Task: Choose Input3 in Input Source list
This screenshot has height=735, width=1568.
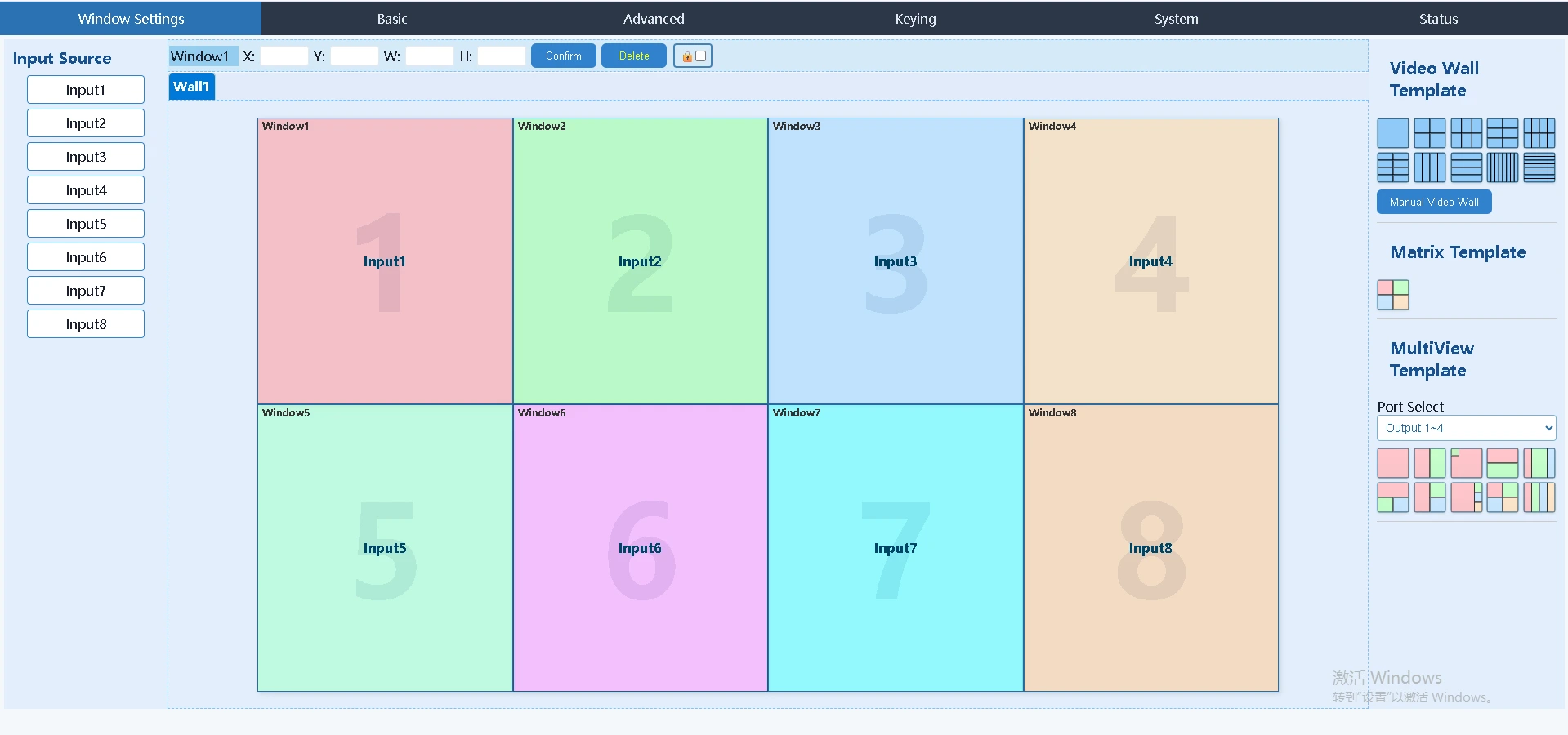Action: [x=86, y=157]
